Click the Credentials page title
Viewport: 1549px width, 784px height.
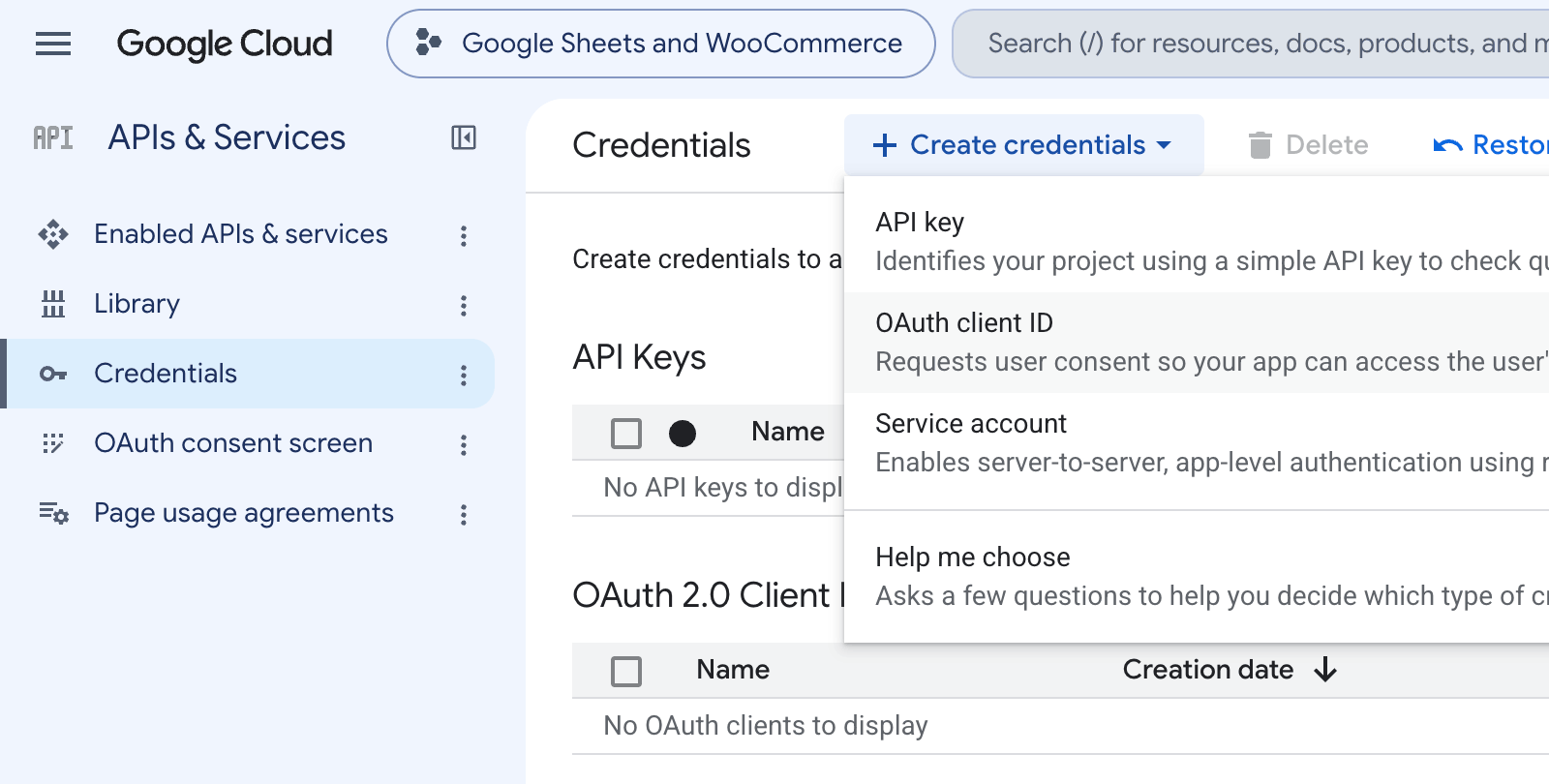tap(661, 145)
